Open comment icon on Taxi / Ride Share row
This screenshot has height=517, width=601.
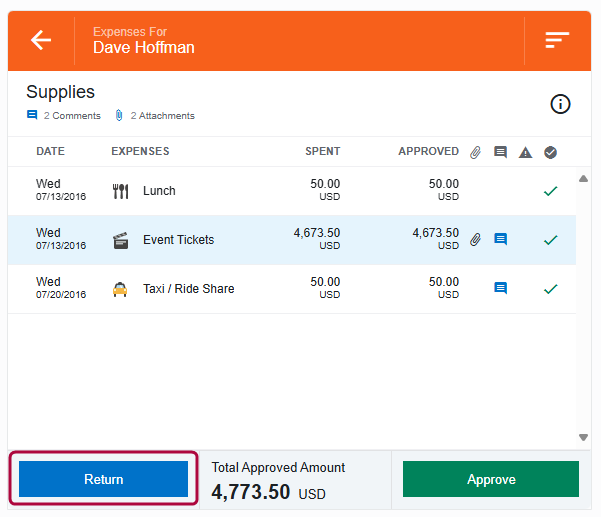click(x=501, y=289)
